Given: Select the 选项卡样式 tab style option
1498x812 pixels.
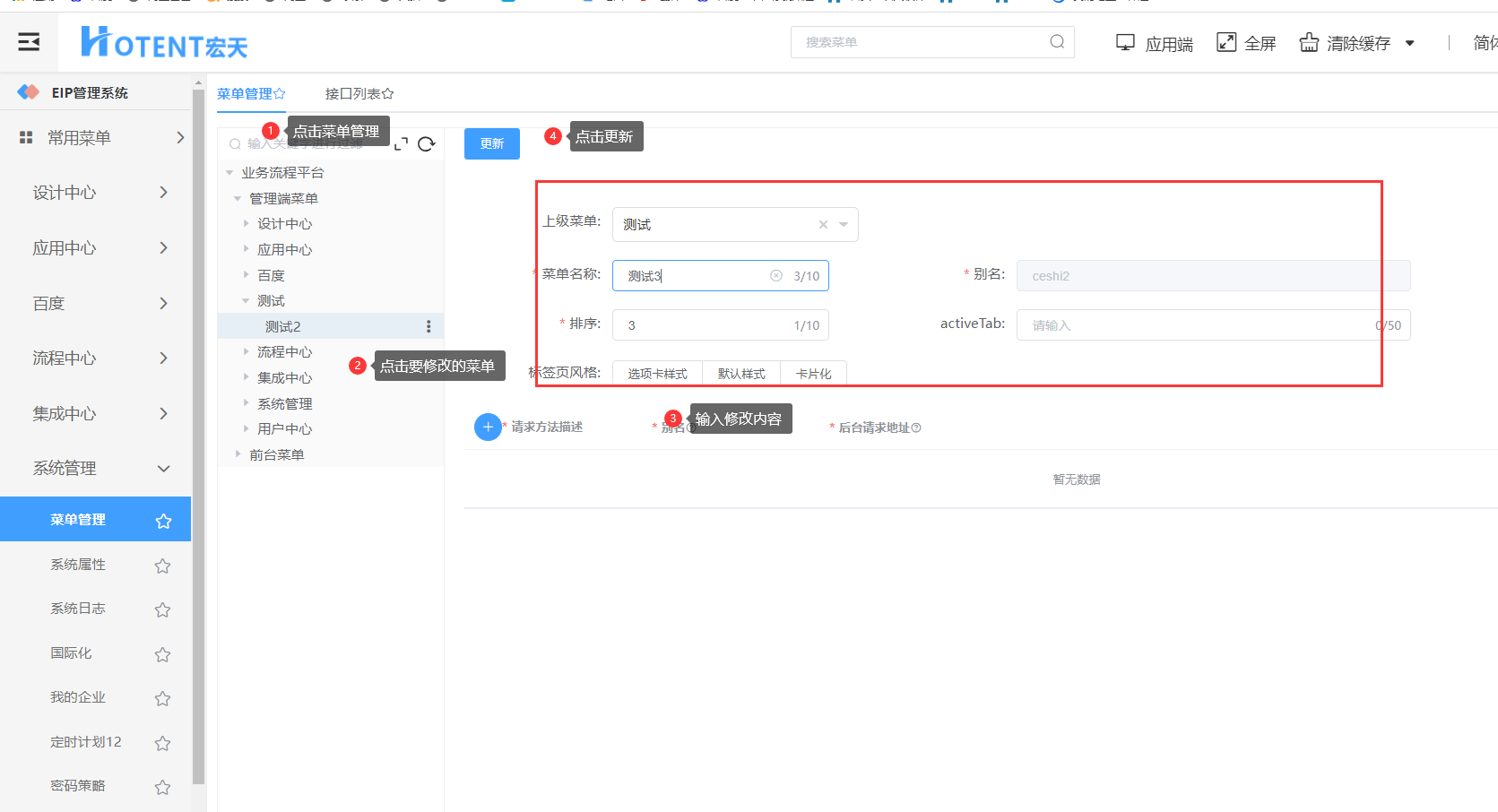Looking at the screenshot, I should click(x=657, y=374).
